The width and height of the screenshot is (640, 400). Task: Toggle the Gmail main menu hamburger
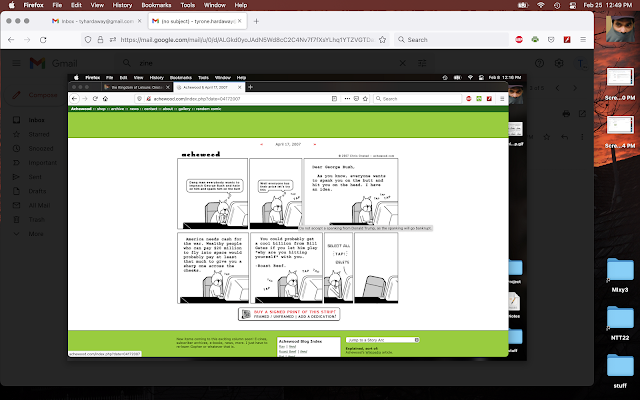click(x=16, y=63)
